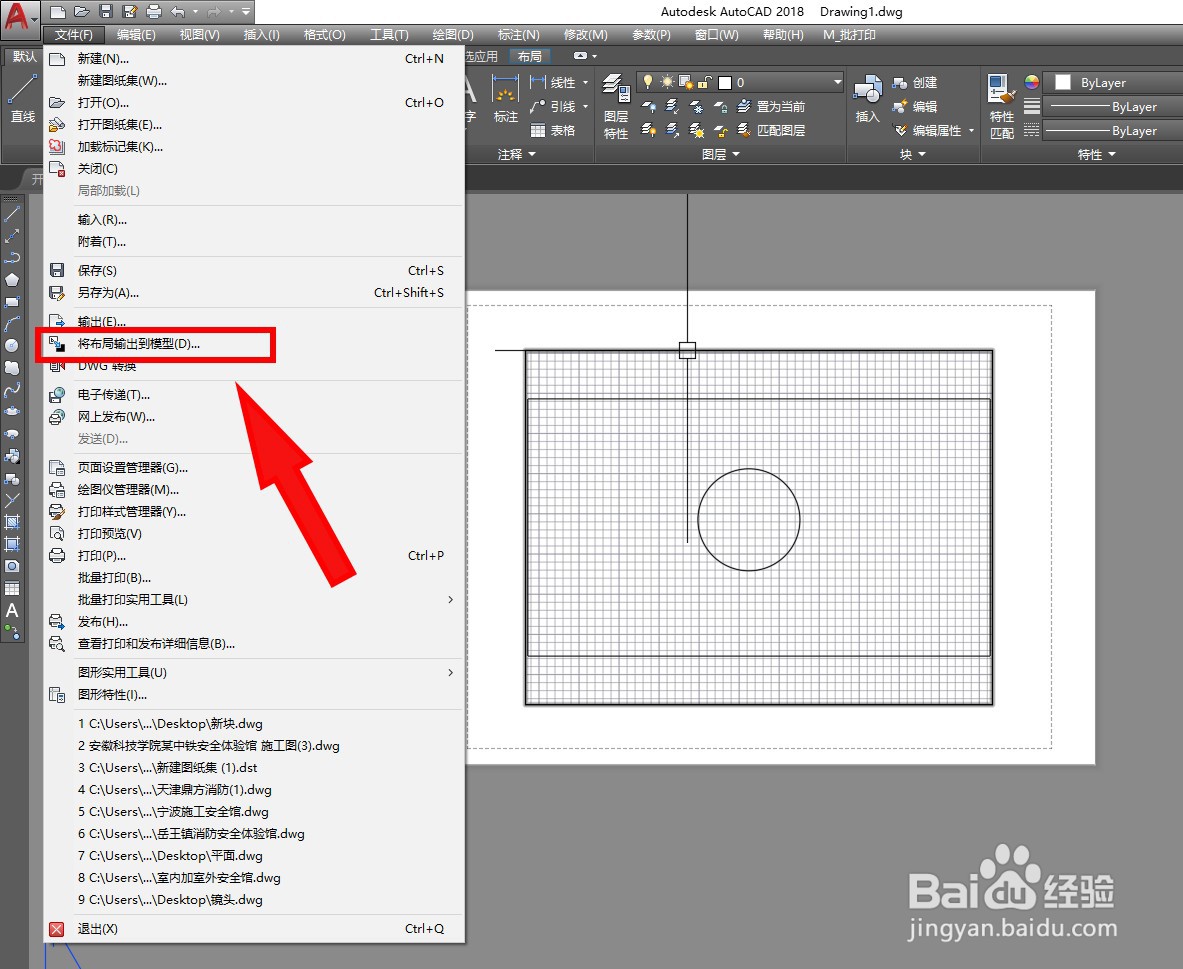Toggle layer lock padlock icon

click(x=704, y=82)
